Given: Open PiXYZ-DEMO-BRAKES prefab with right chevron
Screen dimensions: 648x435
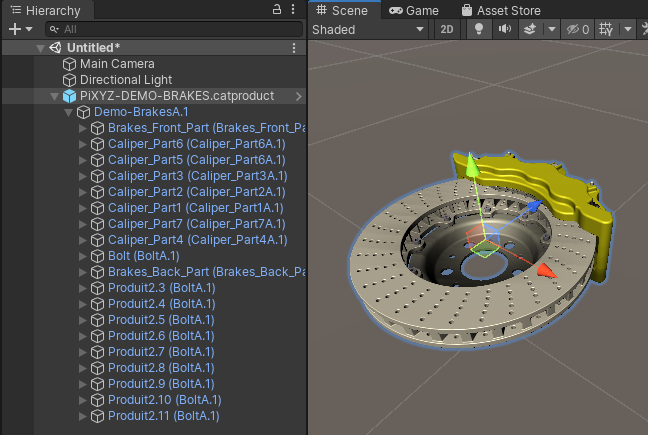Looking at the screenshot, I should tap(298, 96).
